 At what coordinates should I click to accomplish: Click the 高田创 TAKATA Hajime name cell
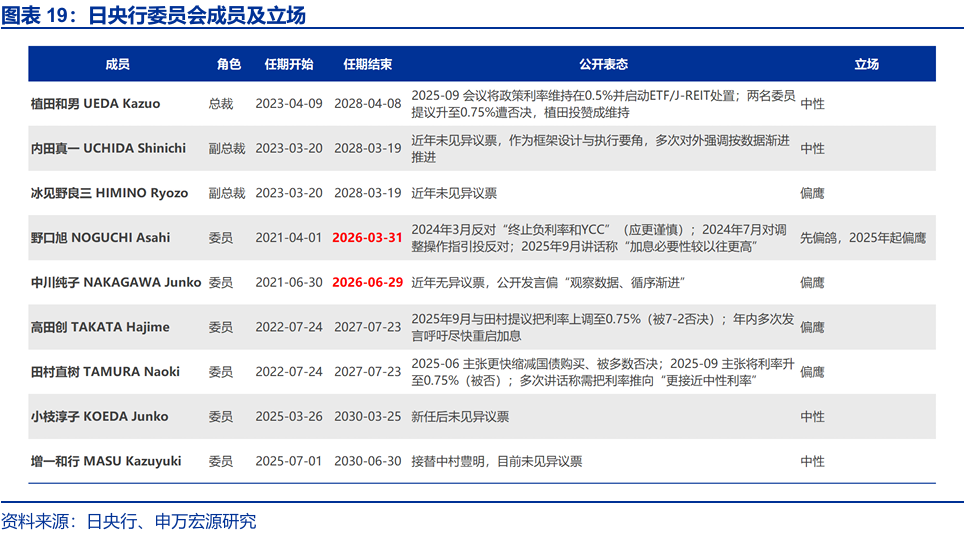(x=100, y=327)
